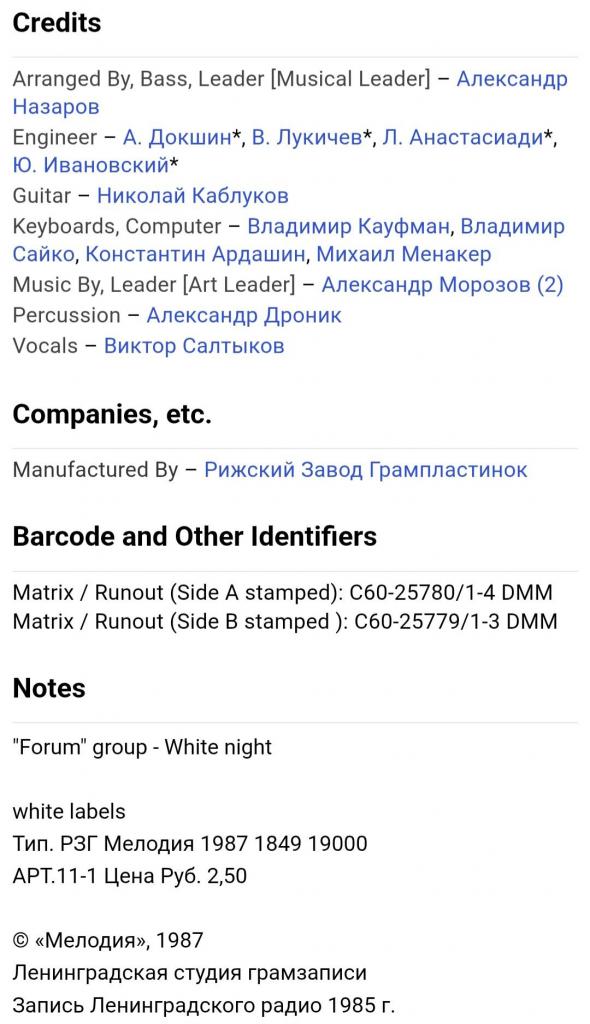This screenshot has width=590, height=1024.
Task: Visit the Ю. Ивановский link
Action: 91,165
